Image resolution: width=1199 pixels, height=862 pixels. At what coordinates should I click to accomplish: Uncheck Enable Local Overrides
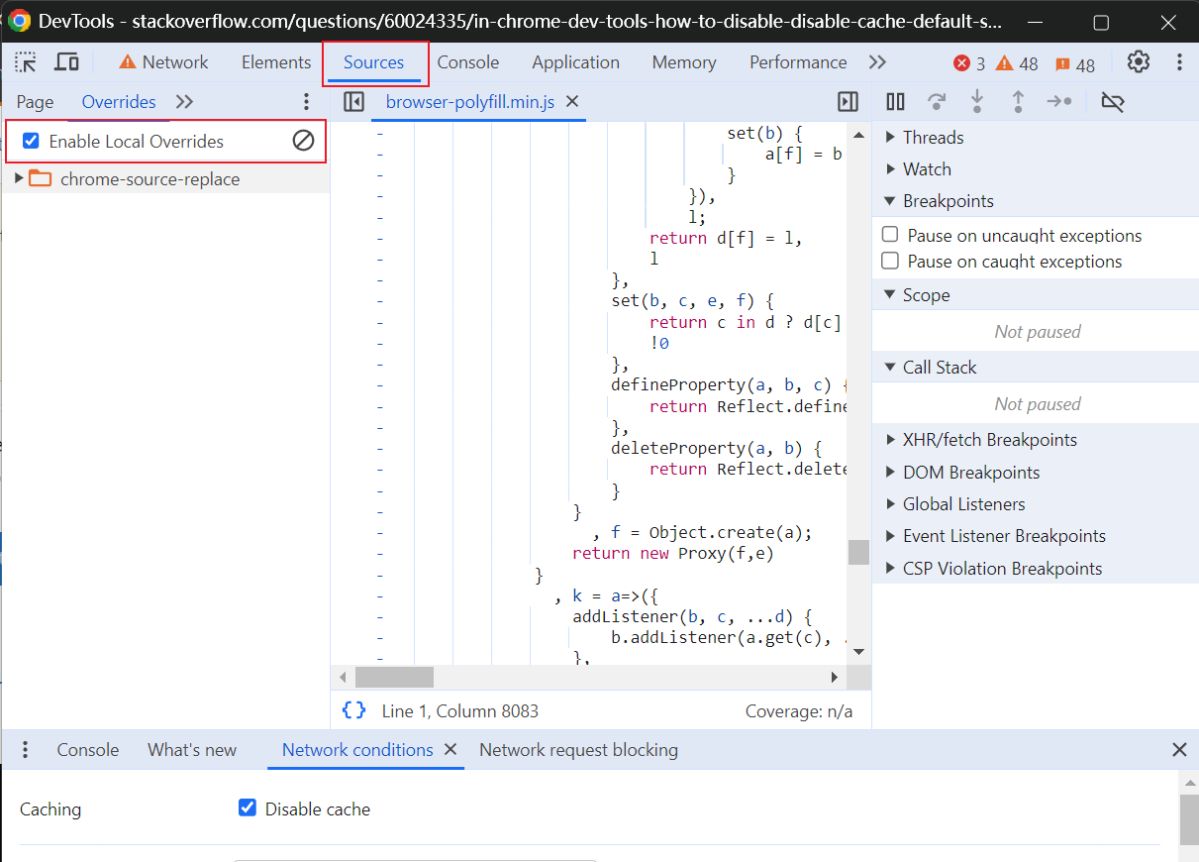[x=31, y=141]
